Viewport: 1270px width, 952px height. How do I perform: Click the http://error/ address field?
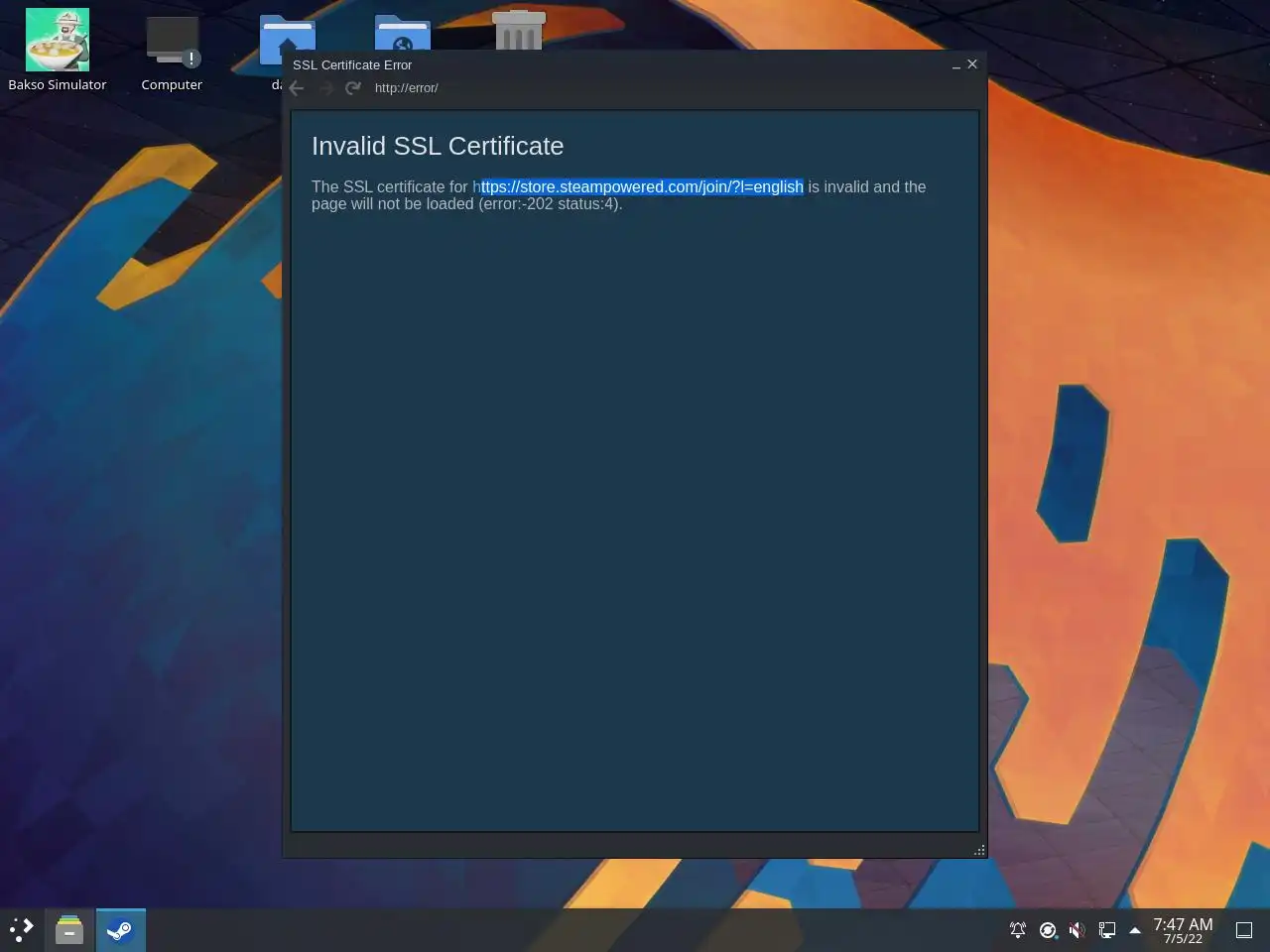(406, 88)
